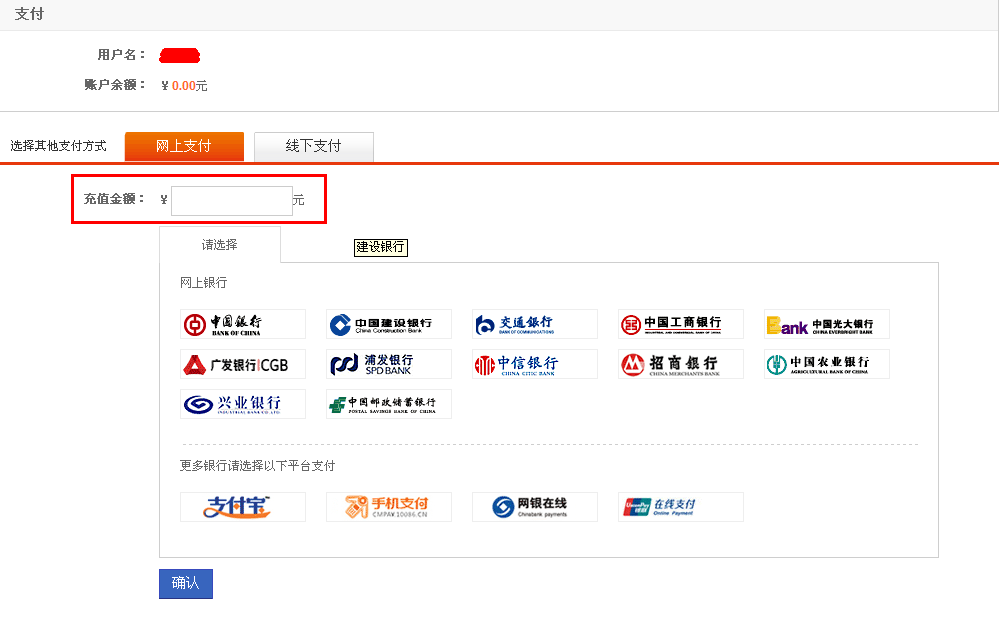The image size is (999, 621).
Task: Pick China CITIC Bank logo
Action: coord(535,364)
